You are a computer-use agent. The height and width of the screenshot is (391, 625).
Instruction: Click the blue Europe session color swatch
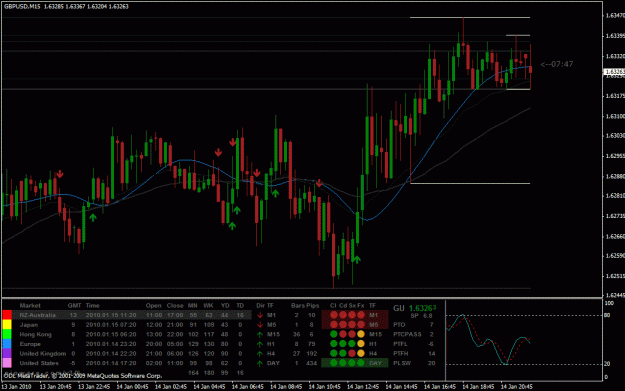(7, 344)
